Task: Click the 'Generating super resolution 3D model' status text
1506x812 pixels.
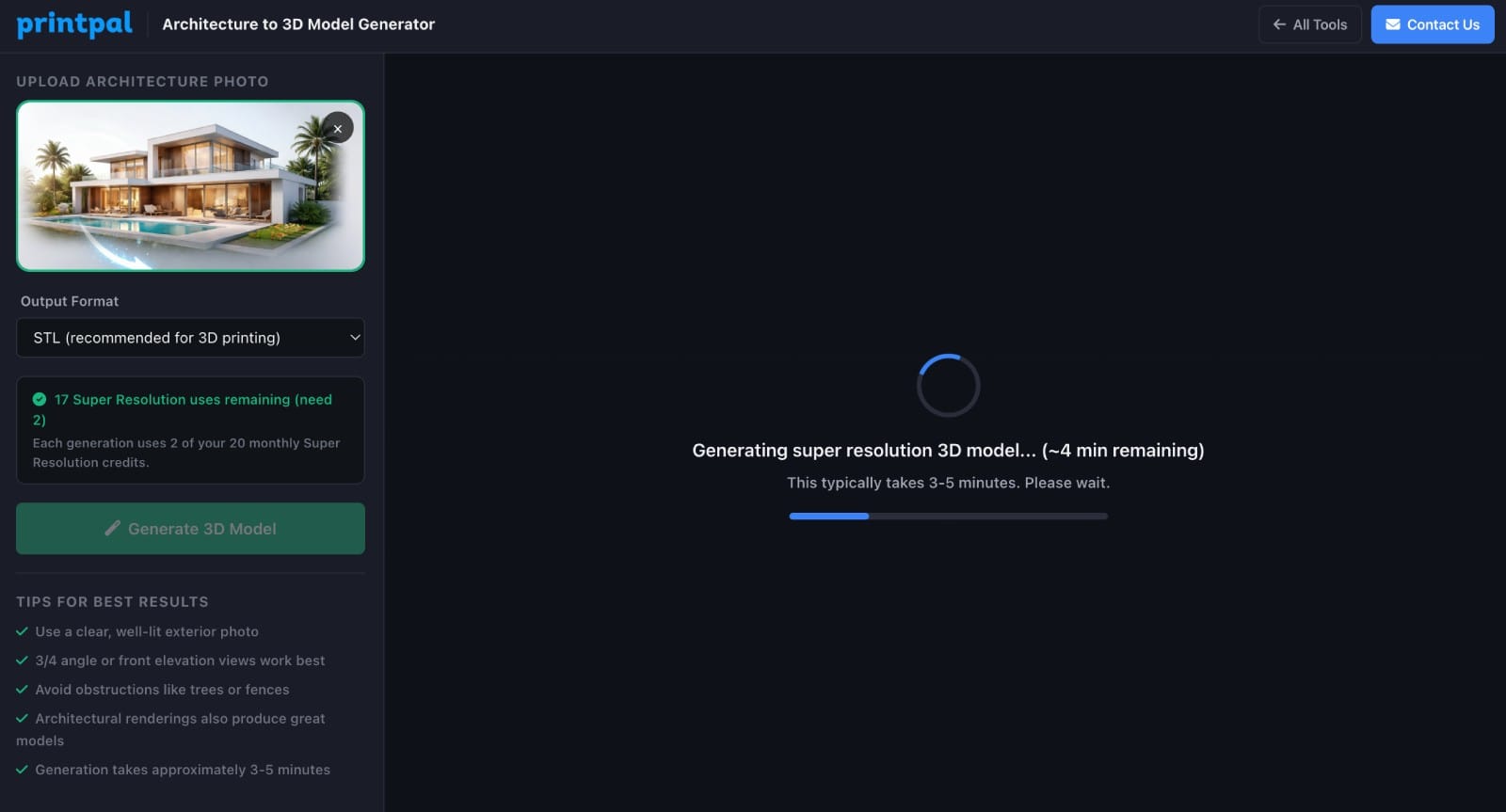Action: tap(948, 451)
